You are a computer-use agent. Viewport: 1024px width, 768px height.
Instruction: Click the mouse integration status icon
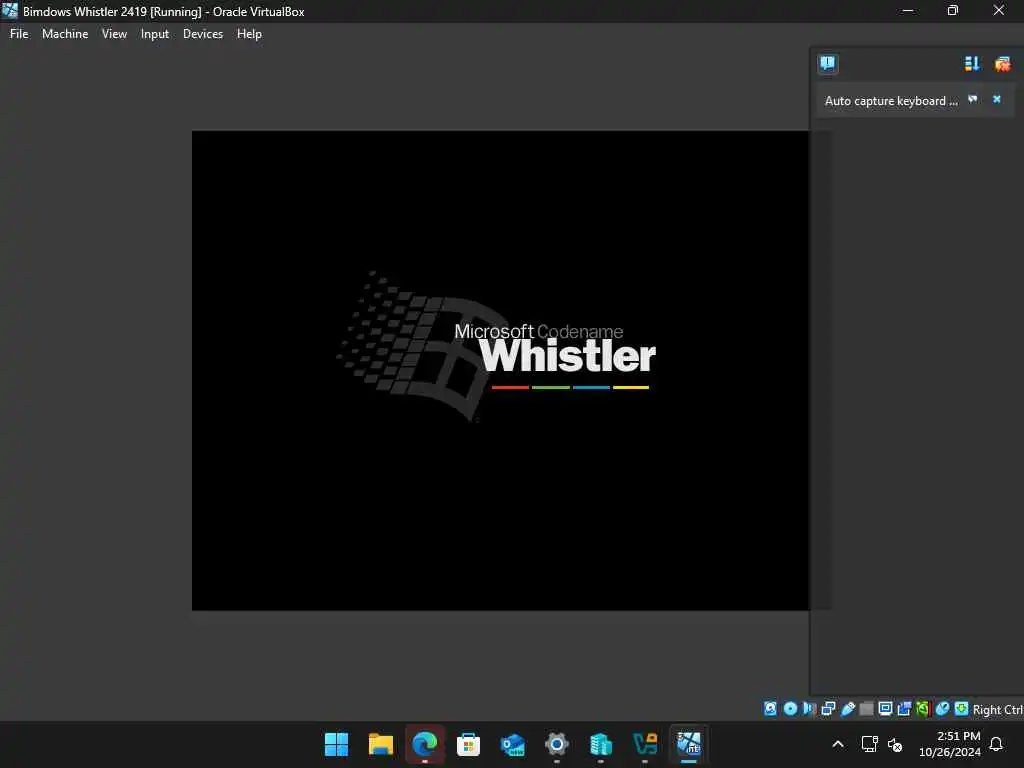[x=942, y=709]
